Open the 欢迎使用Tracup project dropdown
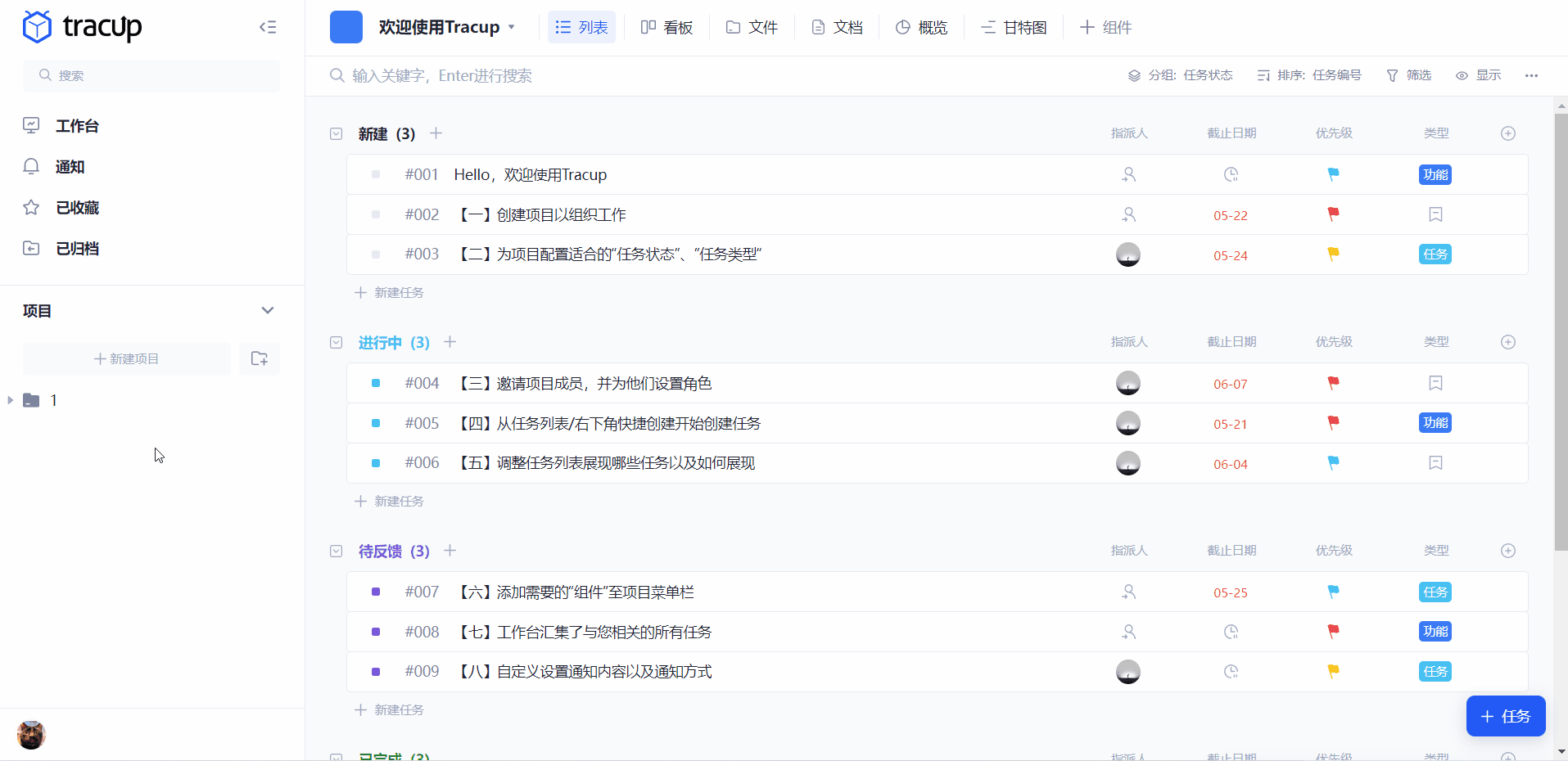 pos(512,27)
